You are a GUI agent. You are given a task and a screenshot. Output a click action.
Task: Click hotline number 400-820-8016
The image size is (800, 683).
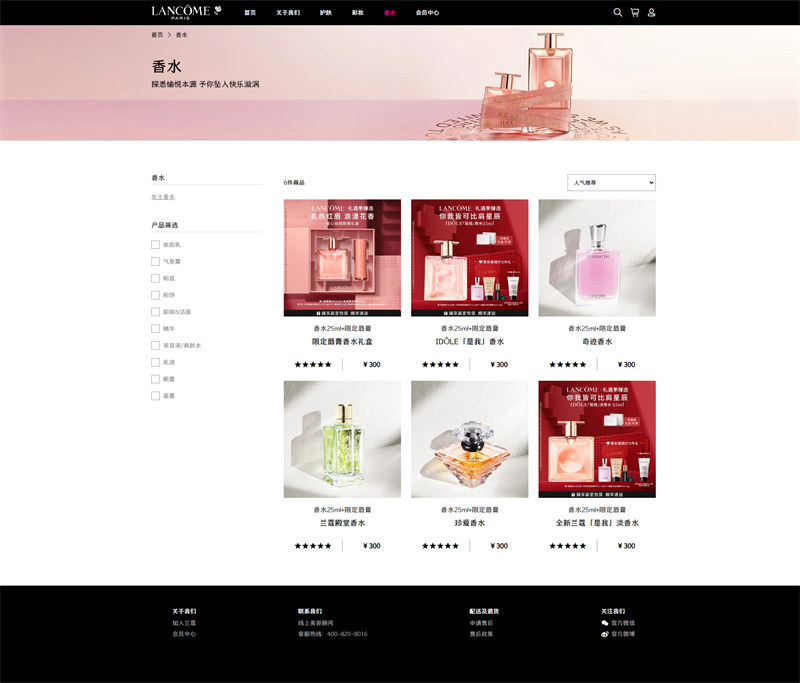click(x=347, y=634)
